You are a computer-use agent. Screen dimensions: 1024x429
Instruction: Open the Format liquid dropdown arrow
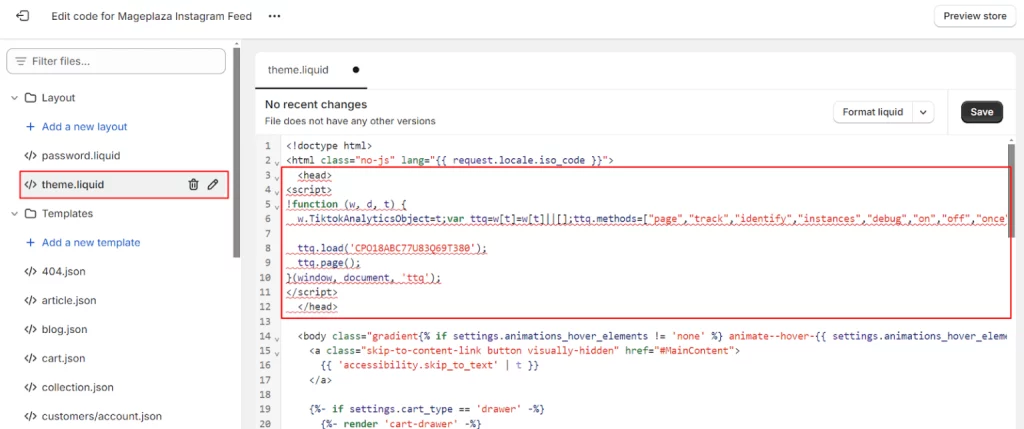pyautogui.click(x=923, y=112)
